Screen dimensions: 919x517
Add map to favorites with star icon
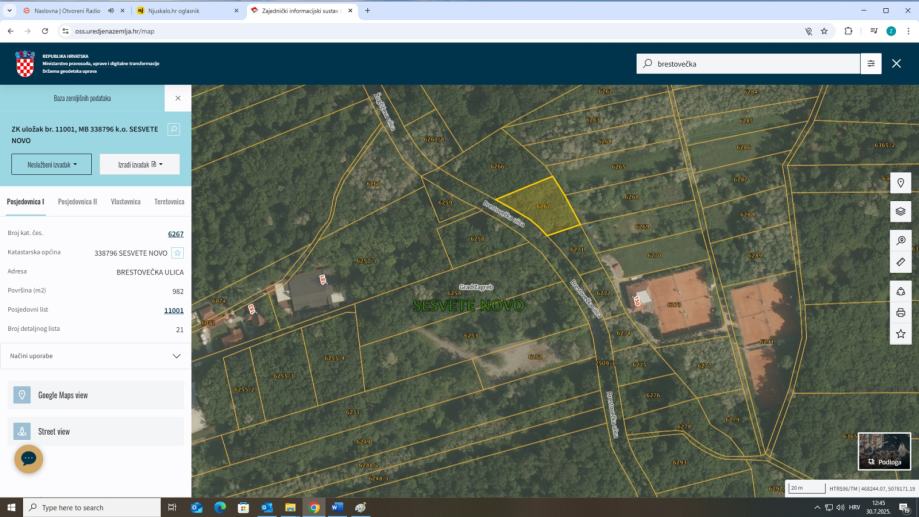(900, 334)
